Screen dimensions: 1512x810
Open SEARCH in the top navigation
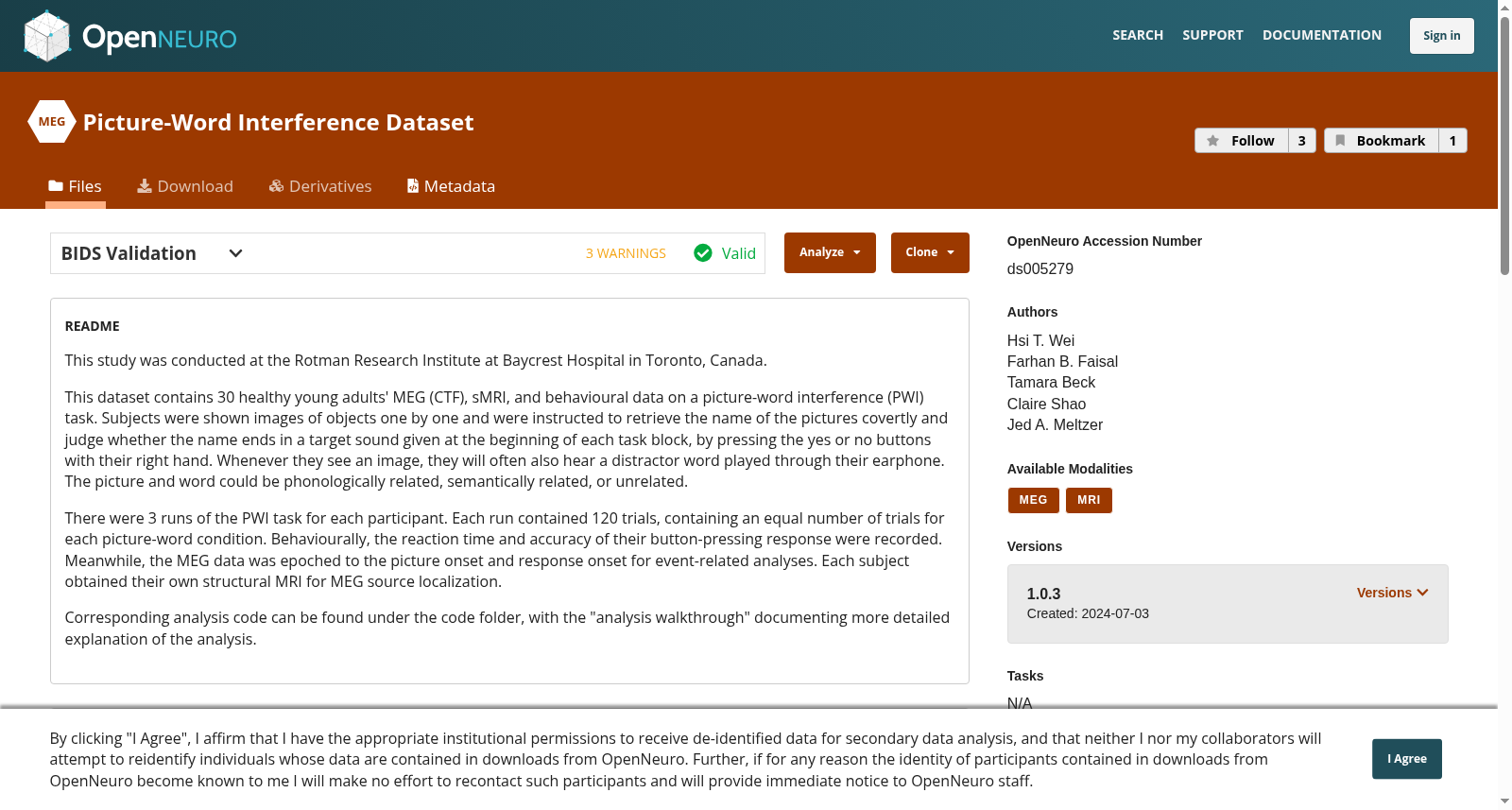pos(1138,35)
